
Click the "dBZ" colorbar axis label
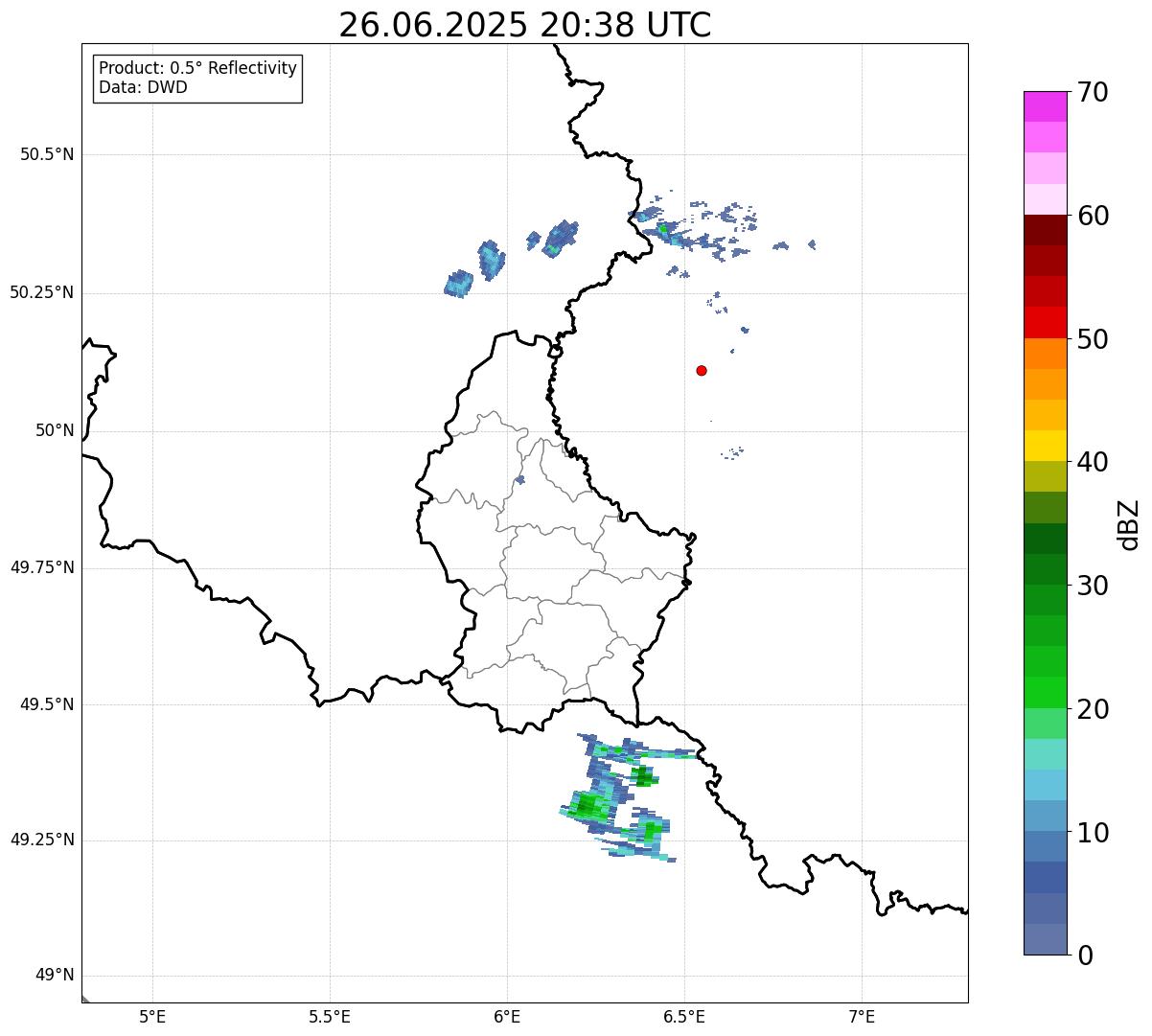(x=1129, y=523)
